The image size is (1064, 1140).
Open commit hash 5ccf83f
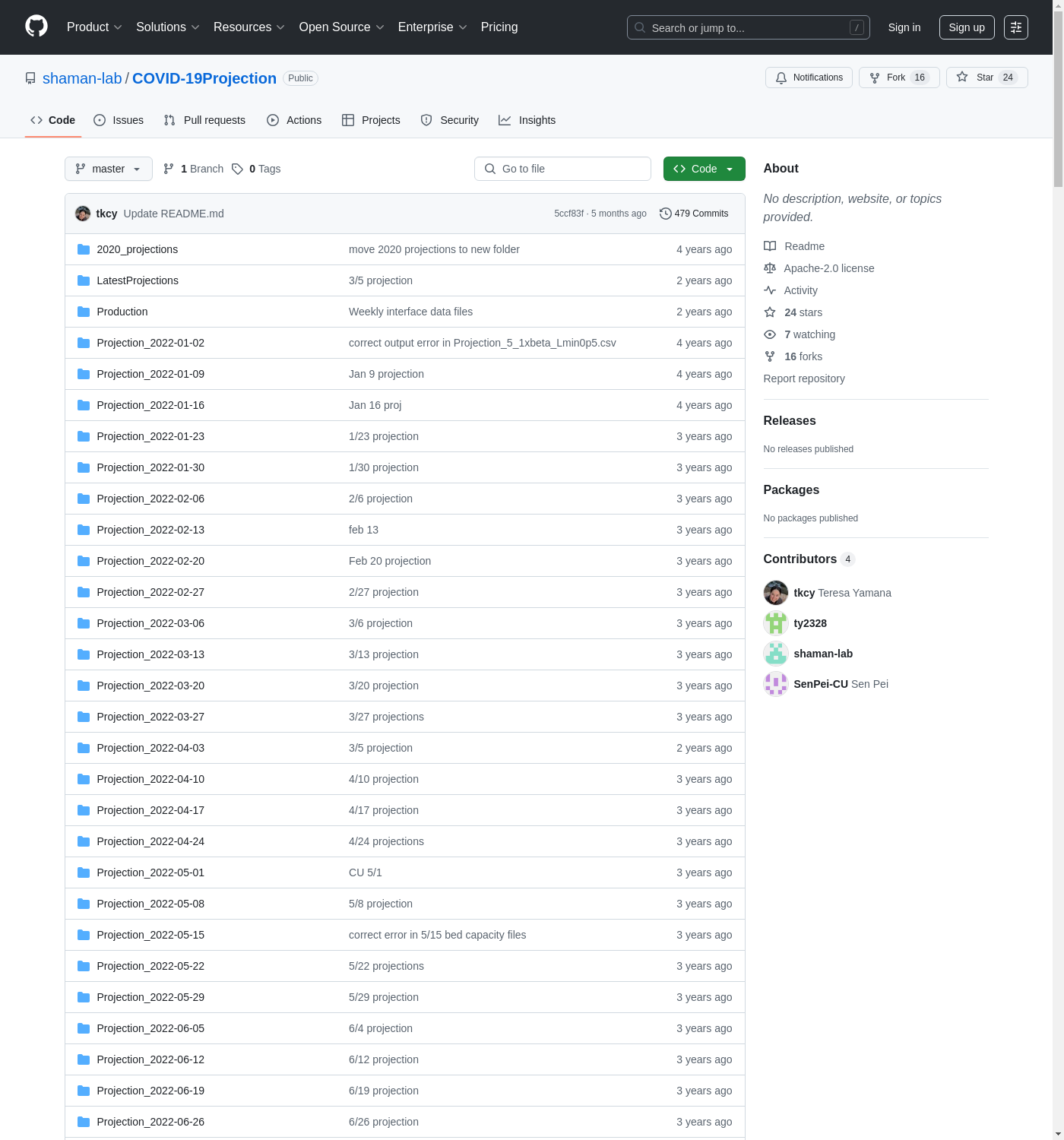[x=569, y=214]
